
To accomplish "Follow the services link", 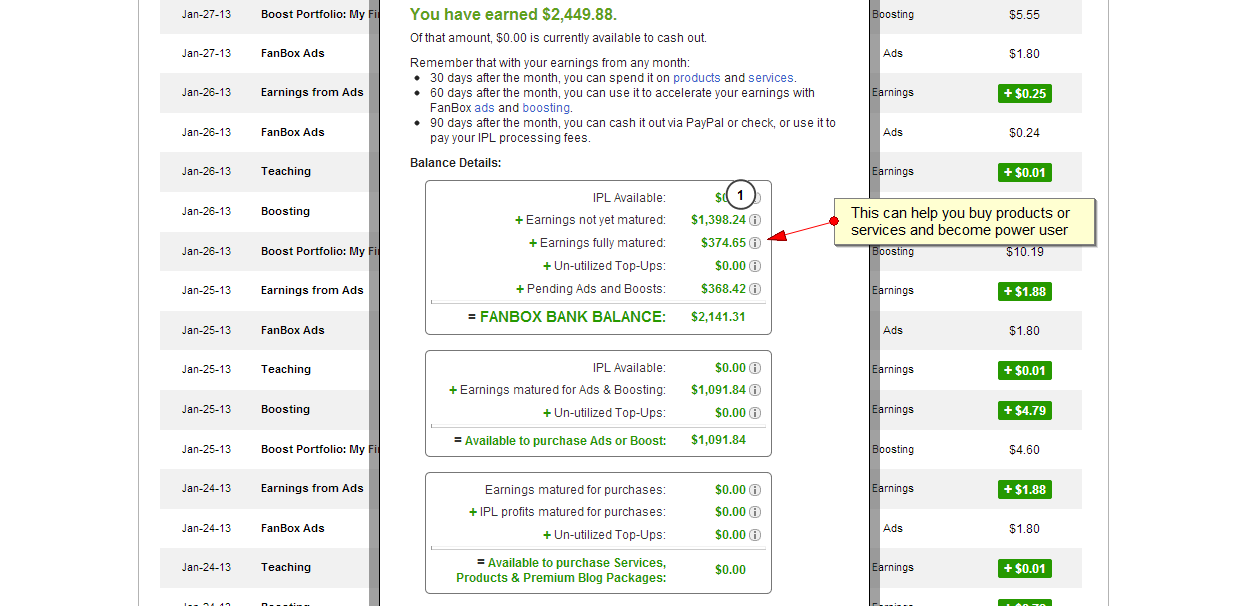I will 770,78.
